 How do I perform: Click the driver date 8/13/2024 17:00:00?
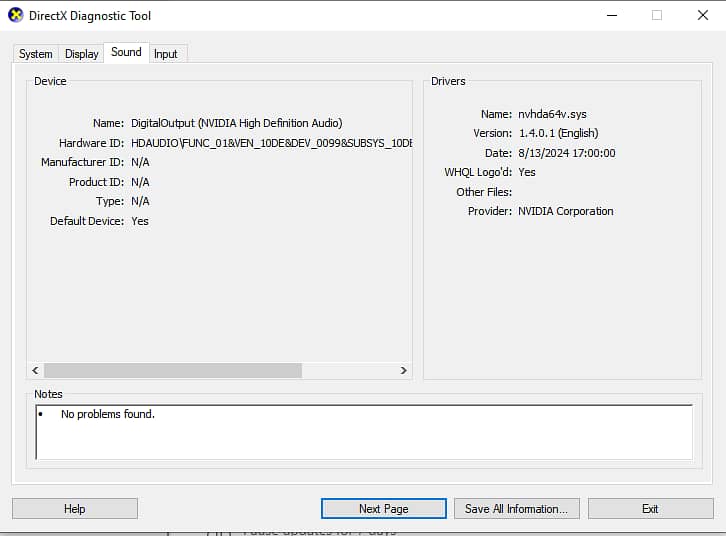click(567, 153)
